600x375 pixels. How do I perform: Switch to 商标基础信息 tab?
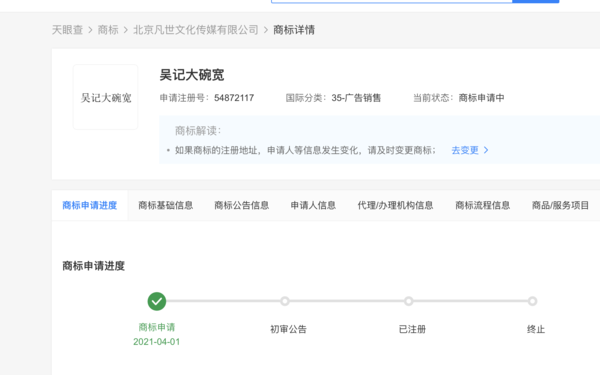(x=166, y=205)
